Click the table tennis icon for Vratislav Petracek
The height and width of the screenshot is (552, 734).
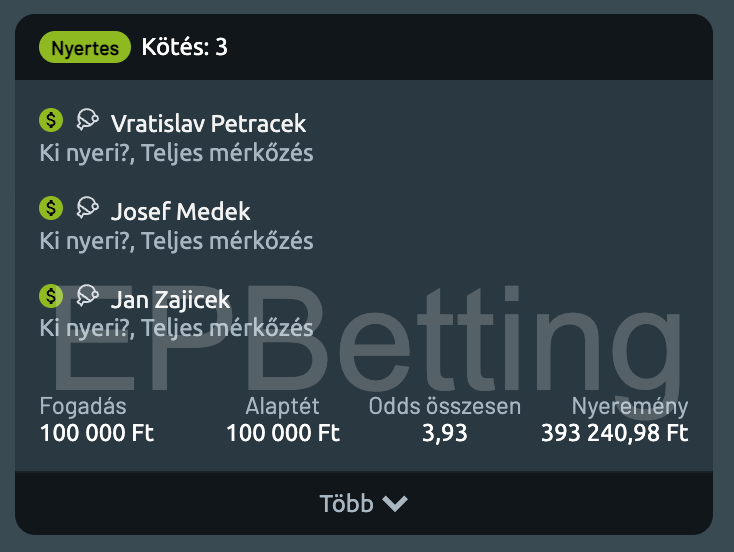pos(88,120)
